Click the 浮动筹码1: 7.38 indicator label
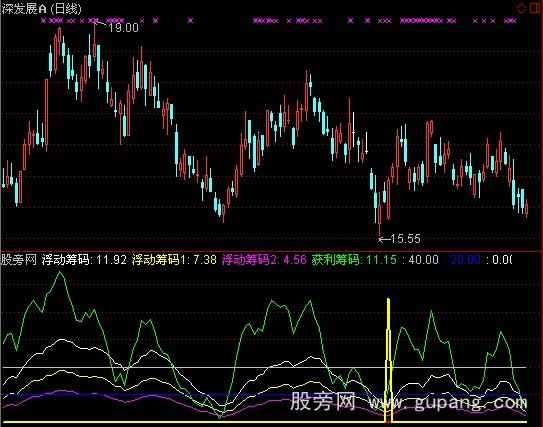The width and height of the screenshot is (543, 427). pos(174,259)
